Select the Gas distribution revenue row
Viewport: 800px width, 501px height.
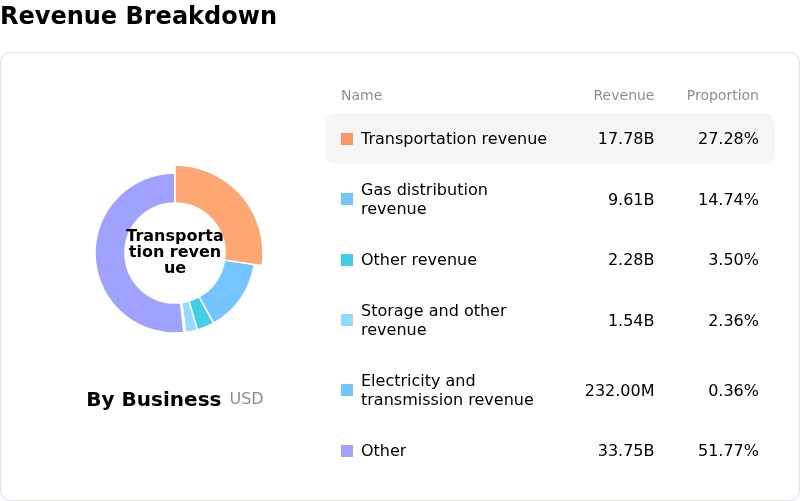point(550,199)
